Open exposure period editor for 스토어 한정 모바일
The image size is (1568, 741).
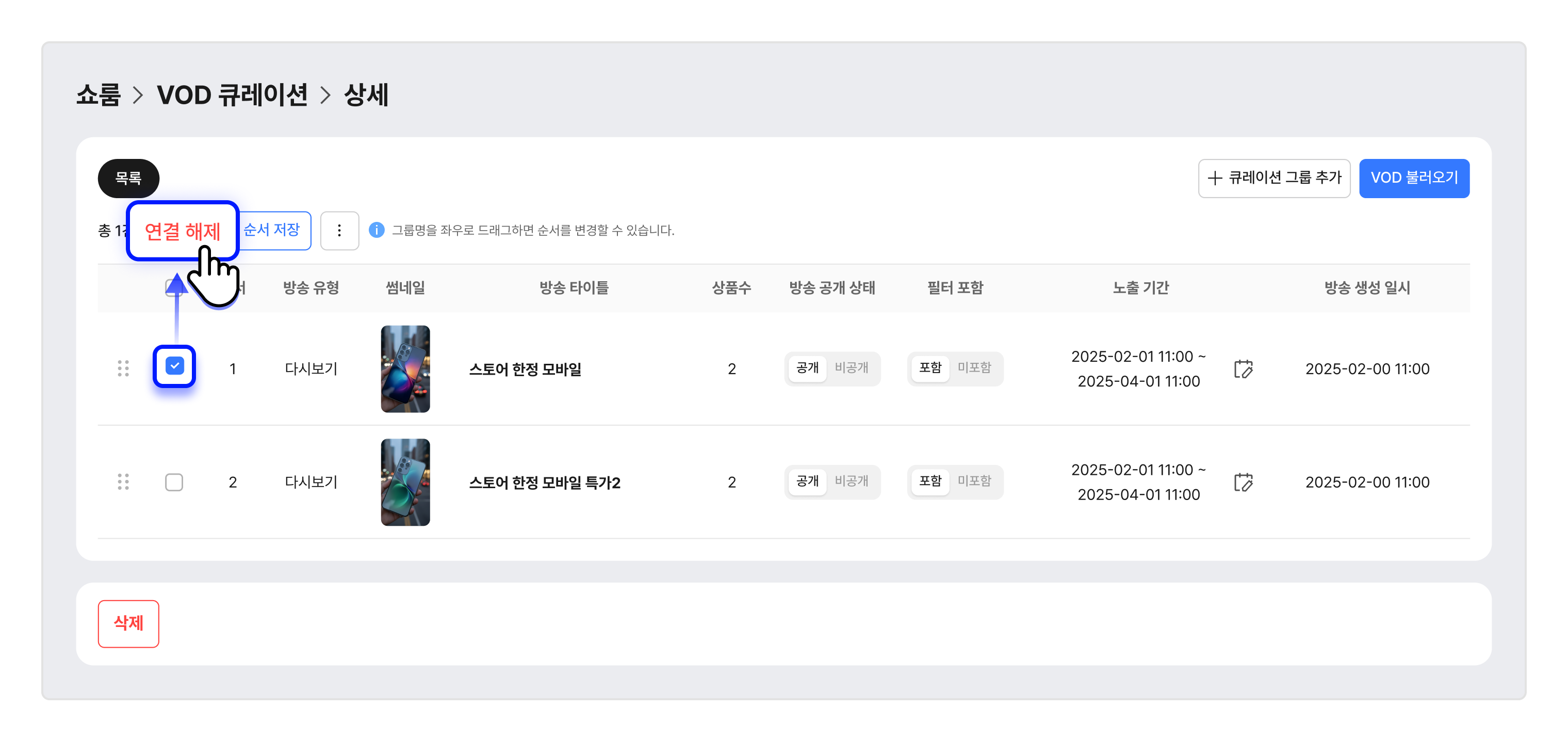1243,368
